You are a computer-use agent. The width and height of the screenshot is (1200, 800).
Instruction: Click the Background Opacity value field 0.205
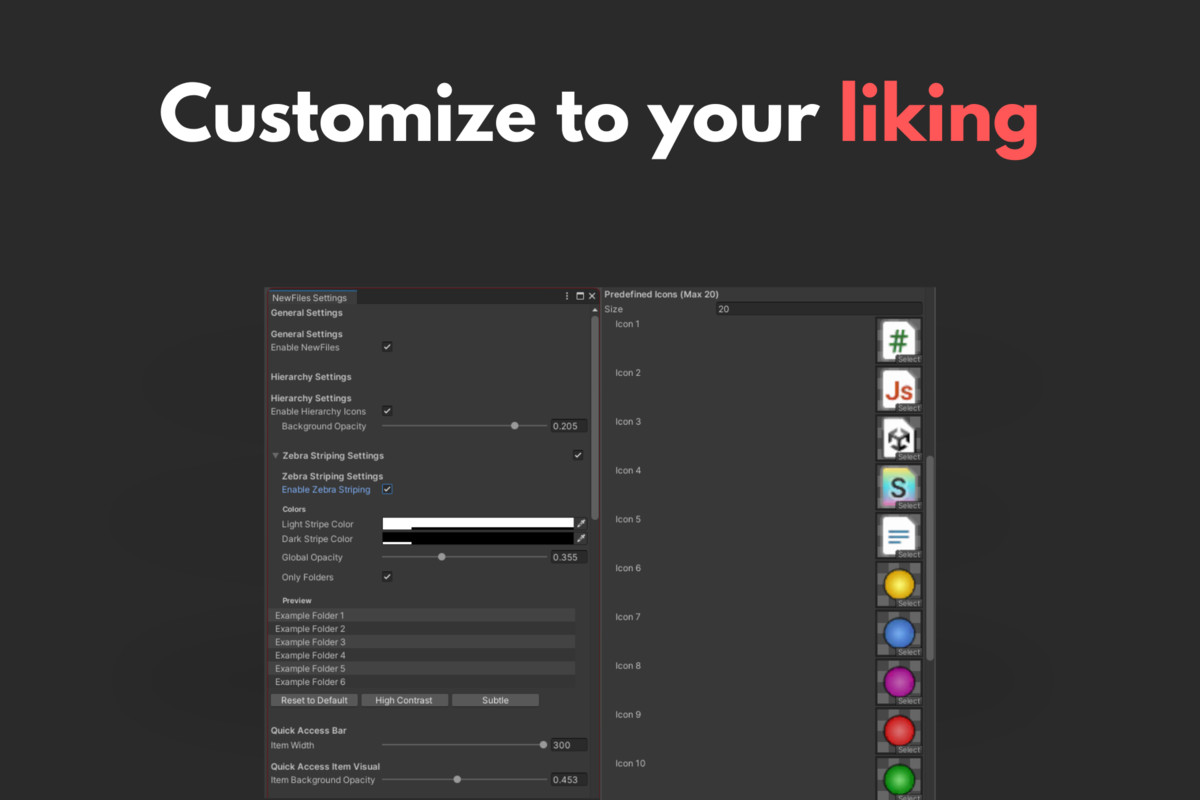[x=569, y=426]
